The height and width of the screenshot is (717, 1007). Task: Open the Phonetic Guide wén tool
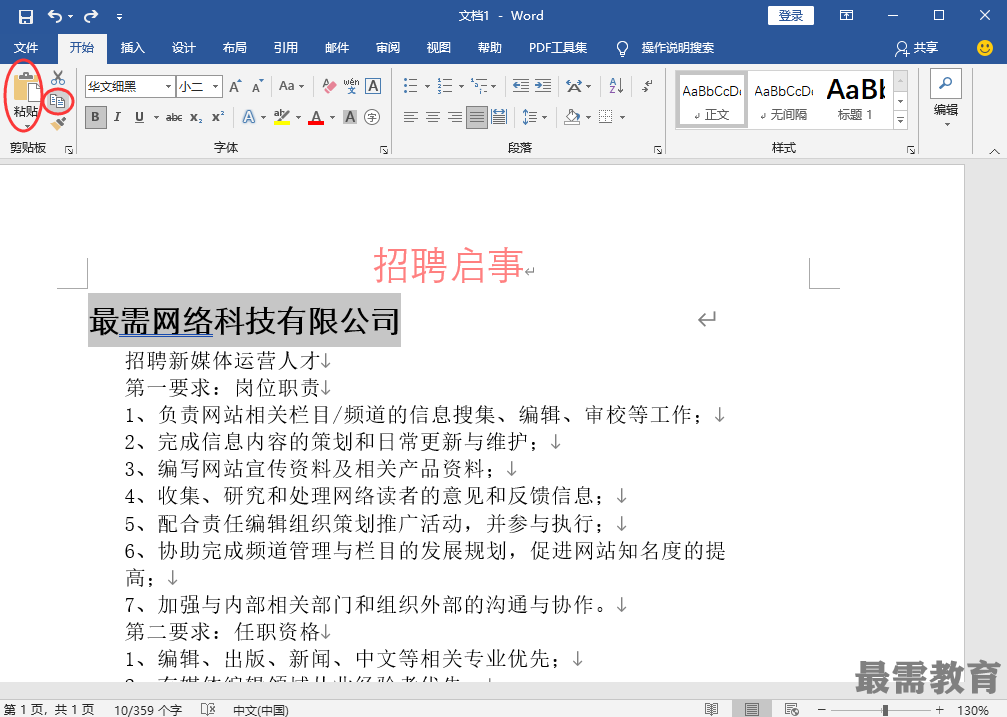point(351,86)
